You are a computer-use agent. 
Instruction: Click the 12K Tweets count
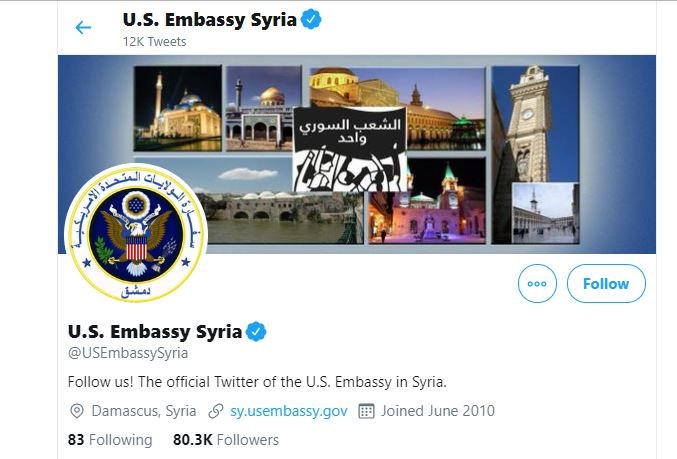[x=155, y=42]
